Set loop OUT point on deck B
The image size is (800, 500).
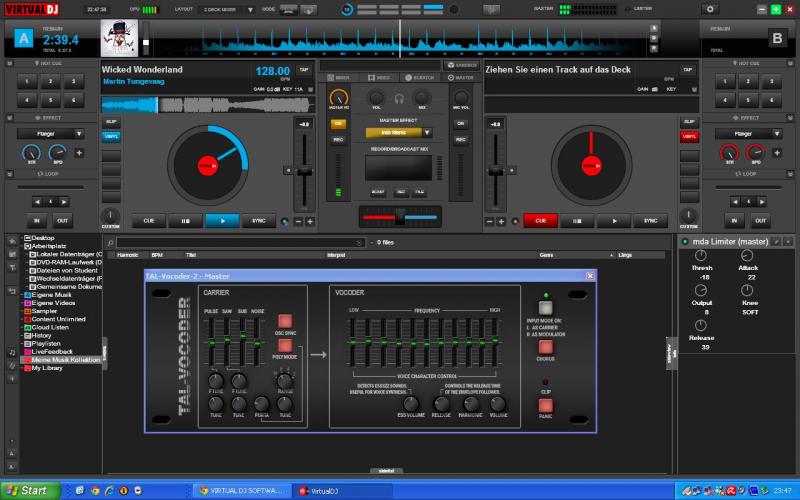(x=760, y=221)
